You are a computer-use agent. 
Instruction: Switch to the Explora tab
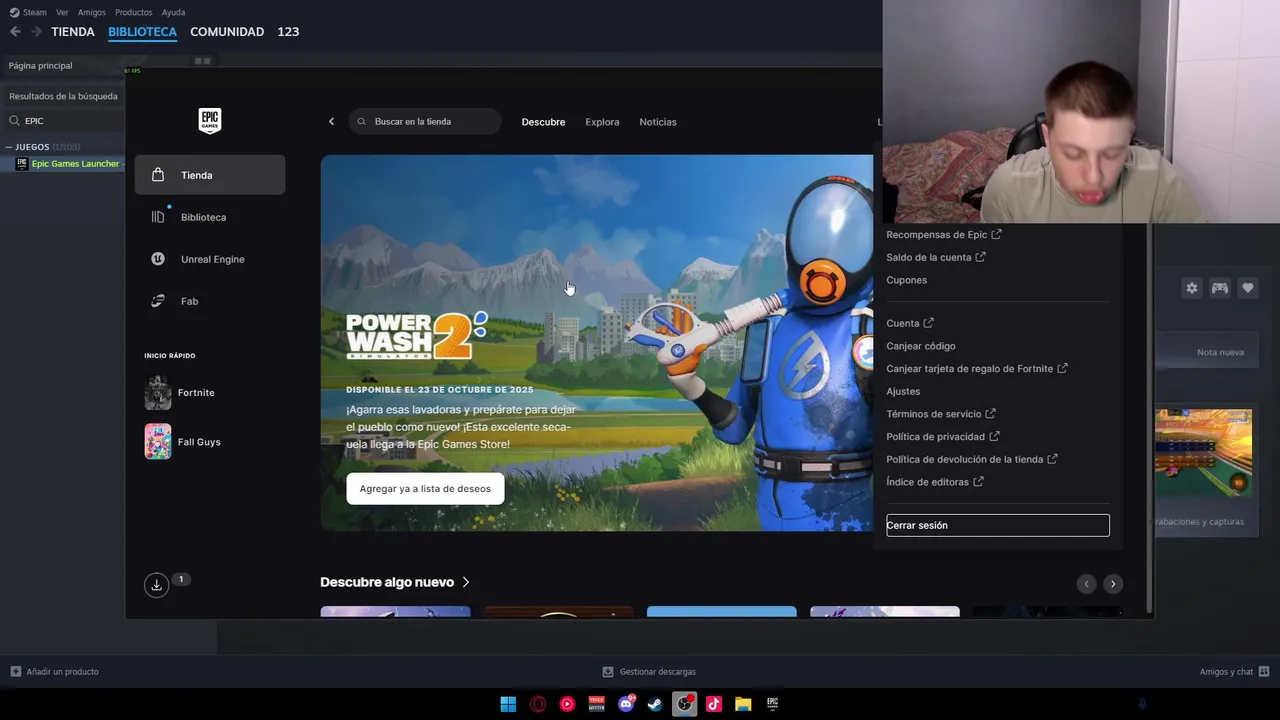point(602,122)
